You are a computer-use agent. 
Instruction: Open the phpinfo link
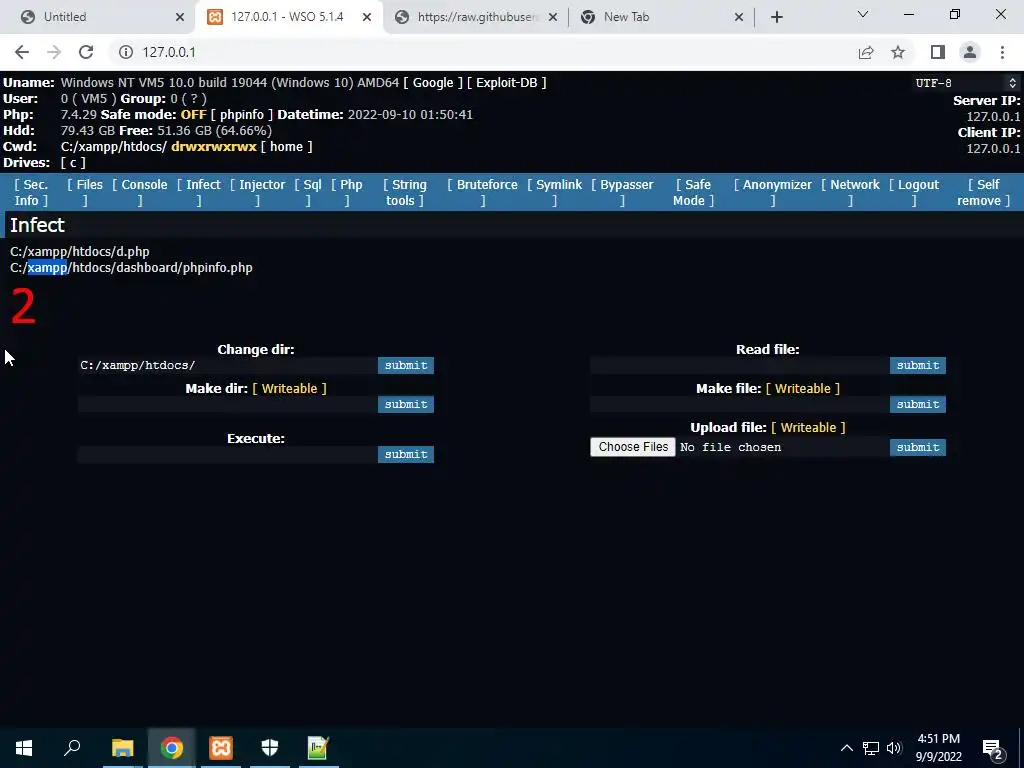coord(242,115)
